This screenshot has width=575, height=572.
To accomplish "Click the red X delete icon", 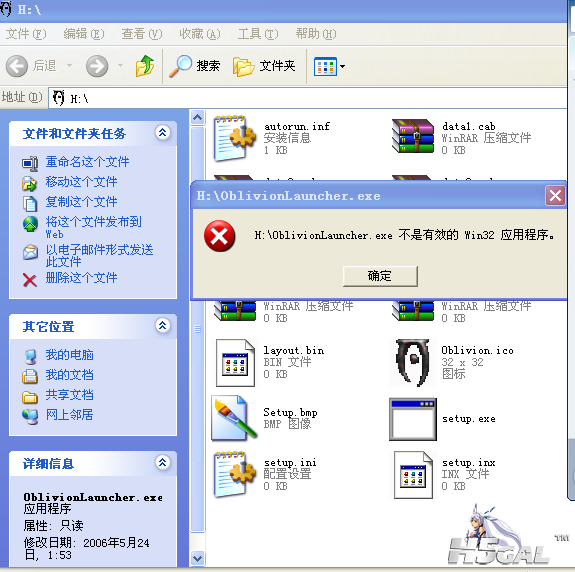I will coord(30,280).
